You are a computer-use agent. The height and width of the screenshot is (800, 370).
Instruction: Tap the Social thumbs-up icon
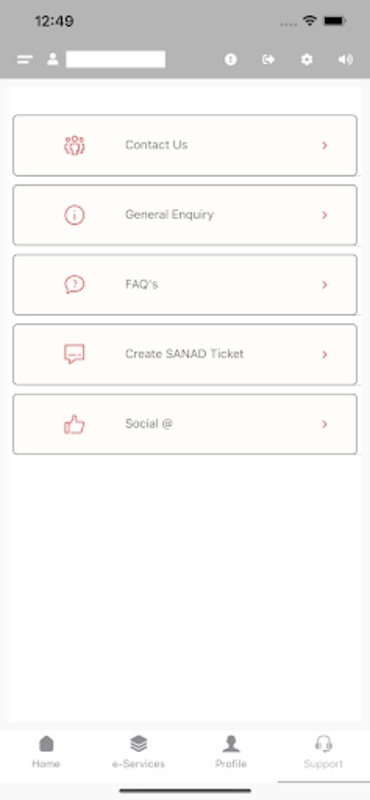click(x=75, y=424)
